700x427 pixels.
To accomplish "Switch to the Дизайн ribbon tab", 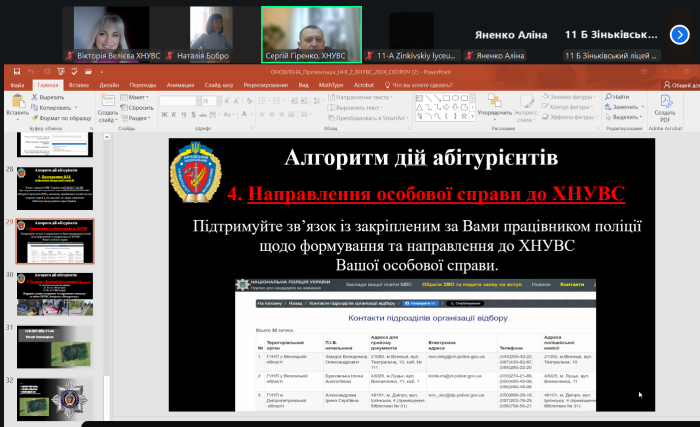I will [109, 85].
